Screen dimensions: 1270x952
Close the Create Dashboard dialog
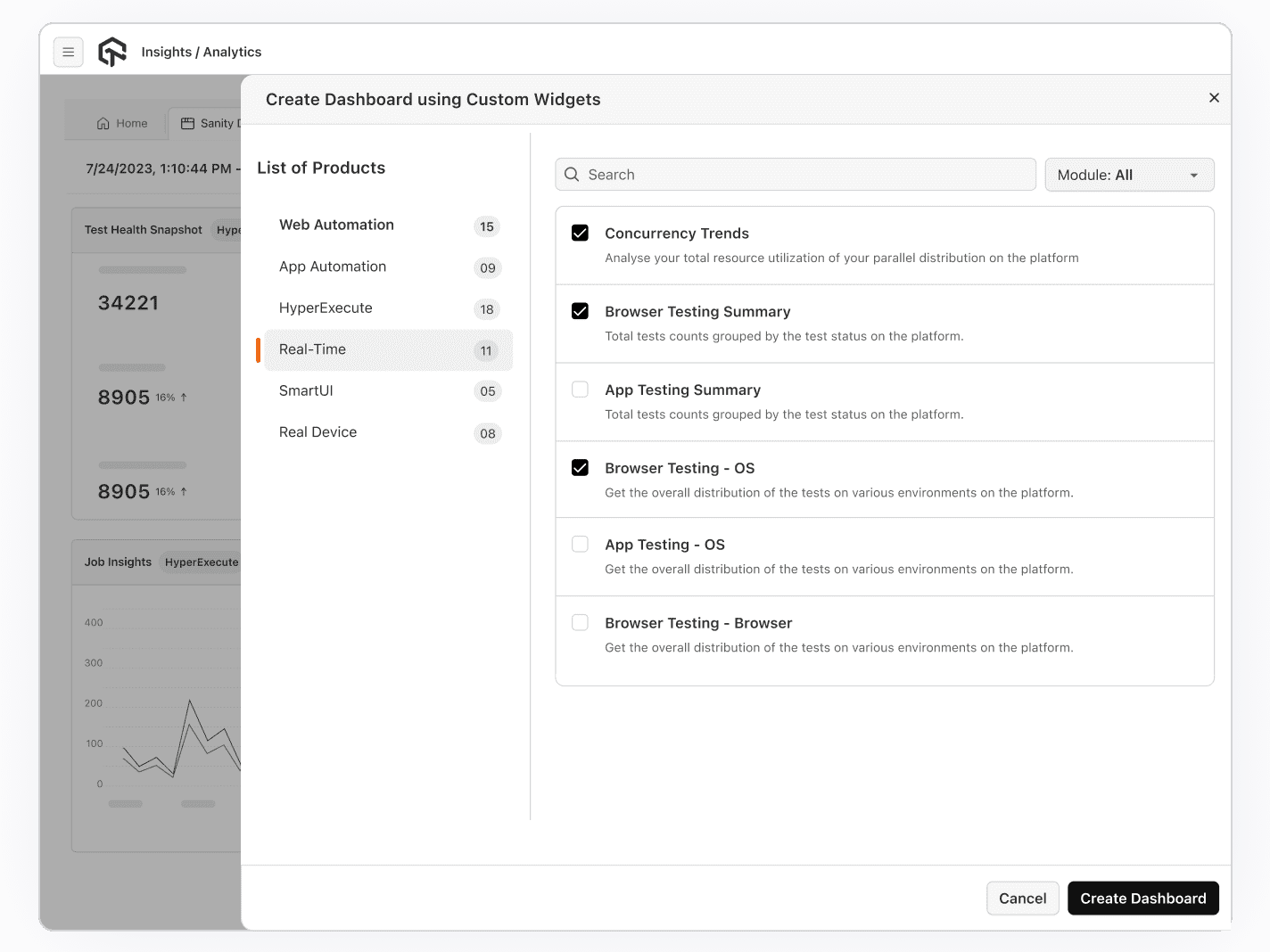[1214, 98]
